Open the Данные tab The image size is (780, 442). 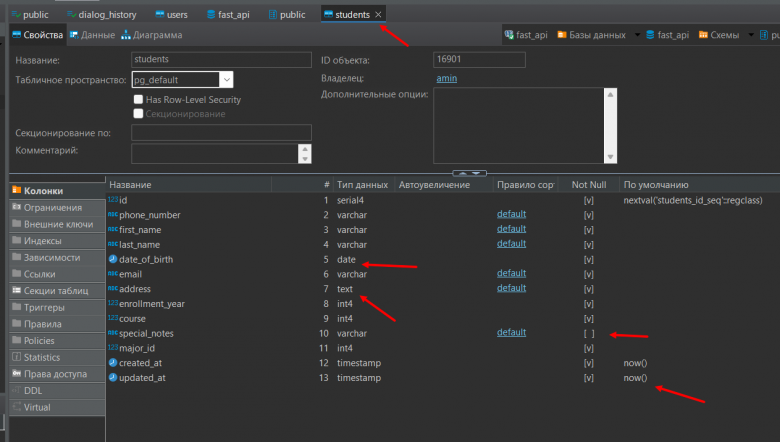point(92,35)
